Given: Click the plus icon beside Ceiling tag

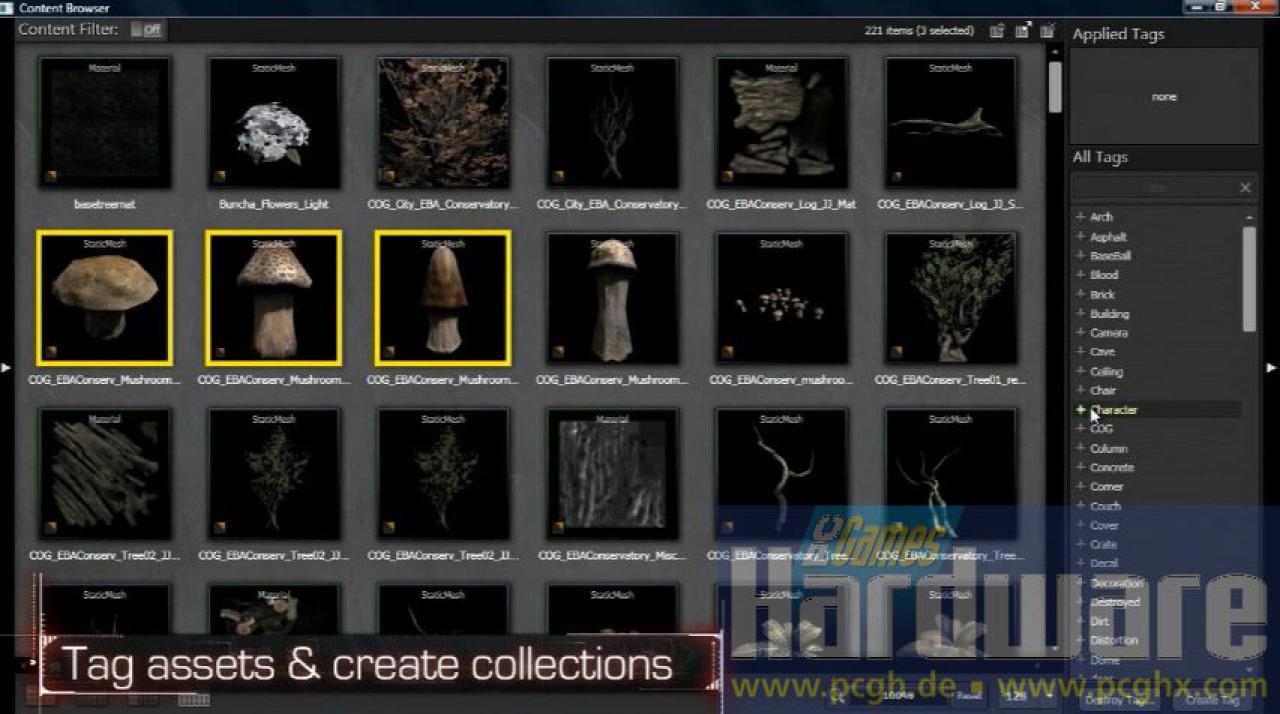Looking at the screenshot, I should coord(1080,372).
